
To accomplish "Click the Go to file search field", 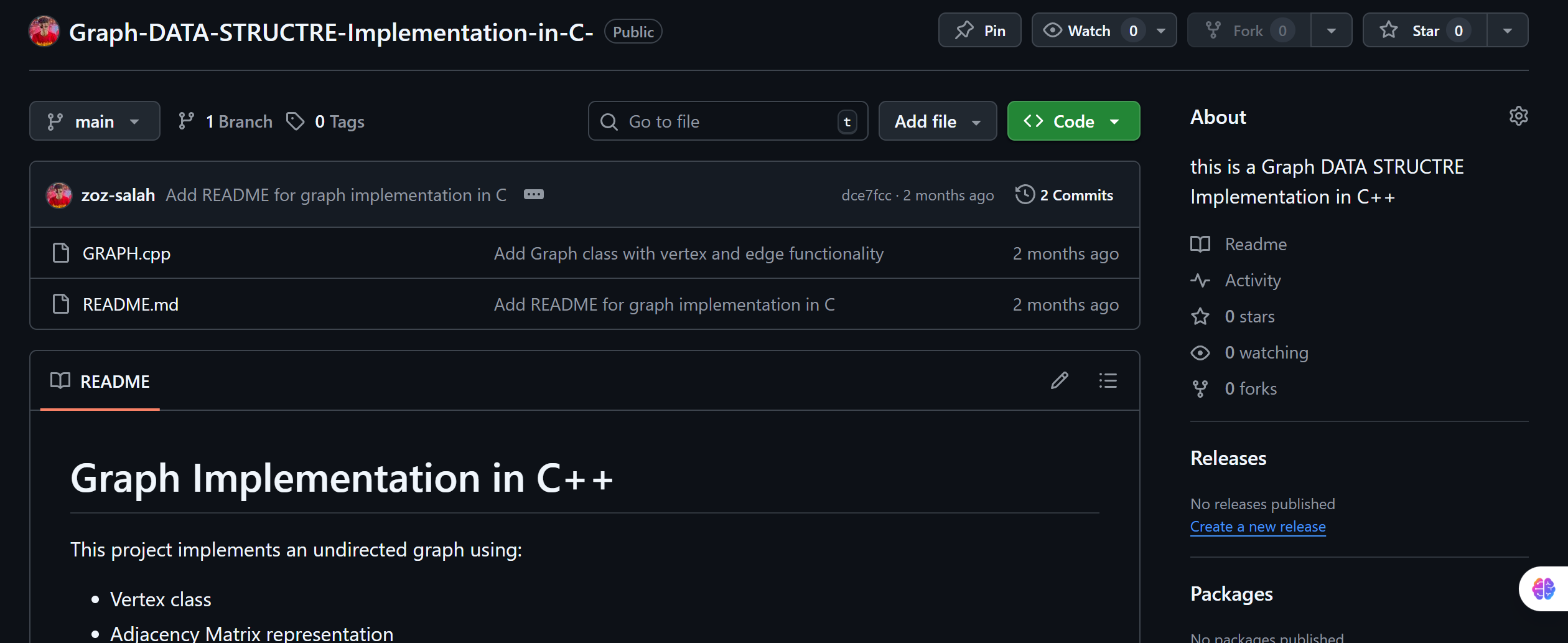I will tap(727, 121).
